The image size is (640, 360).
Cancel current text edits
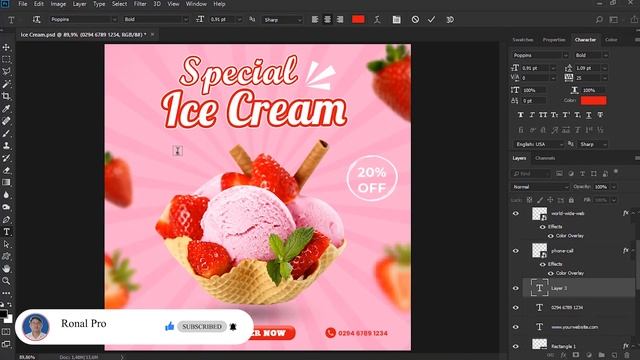(x=415, y=20)
